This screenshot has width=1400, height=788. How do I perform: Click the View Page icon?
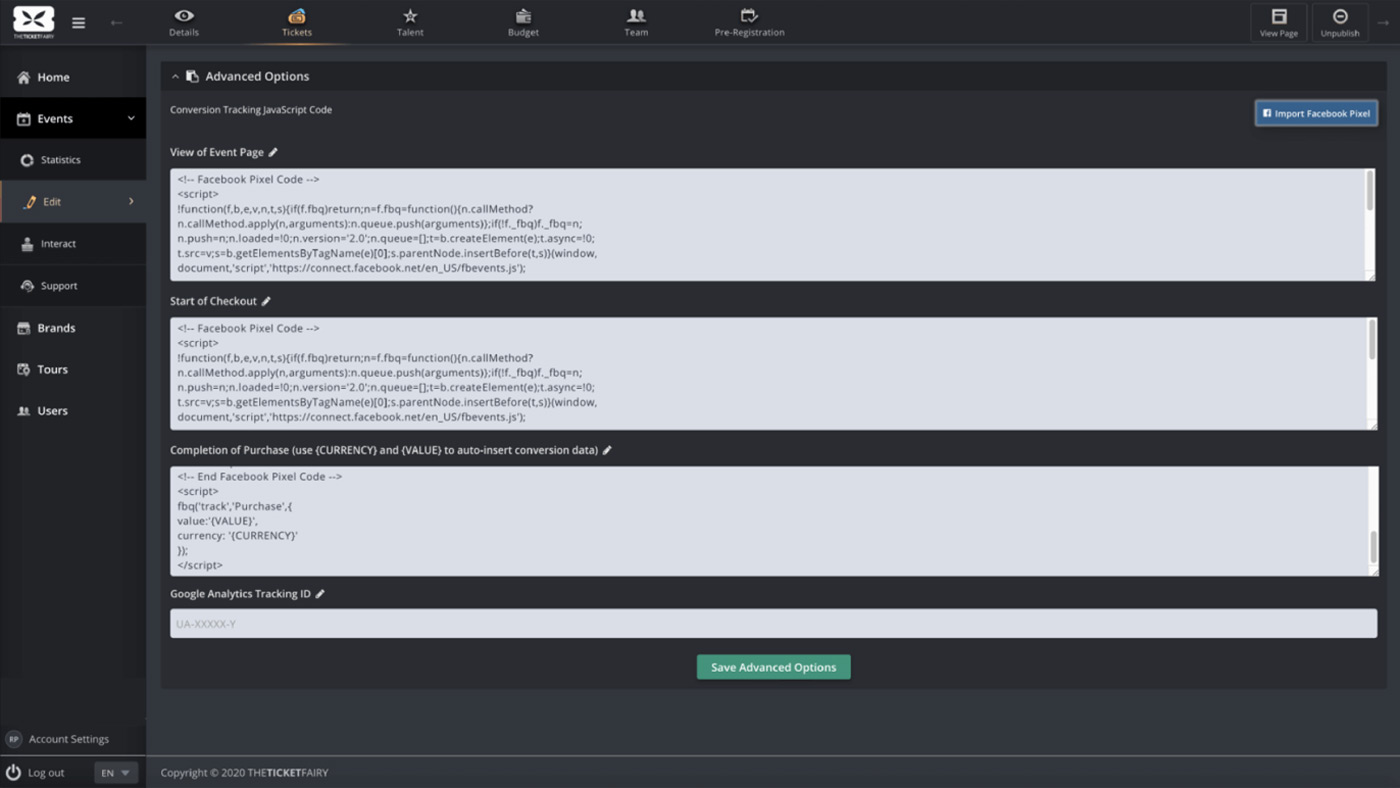[x=1278, y=16]
